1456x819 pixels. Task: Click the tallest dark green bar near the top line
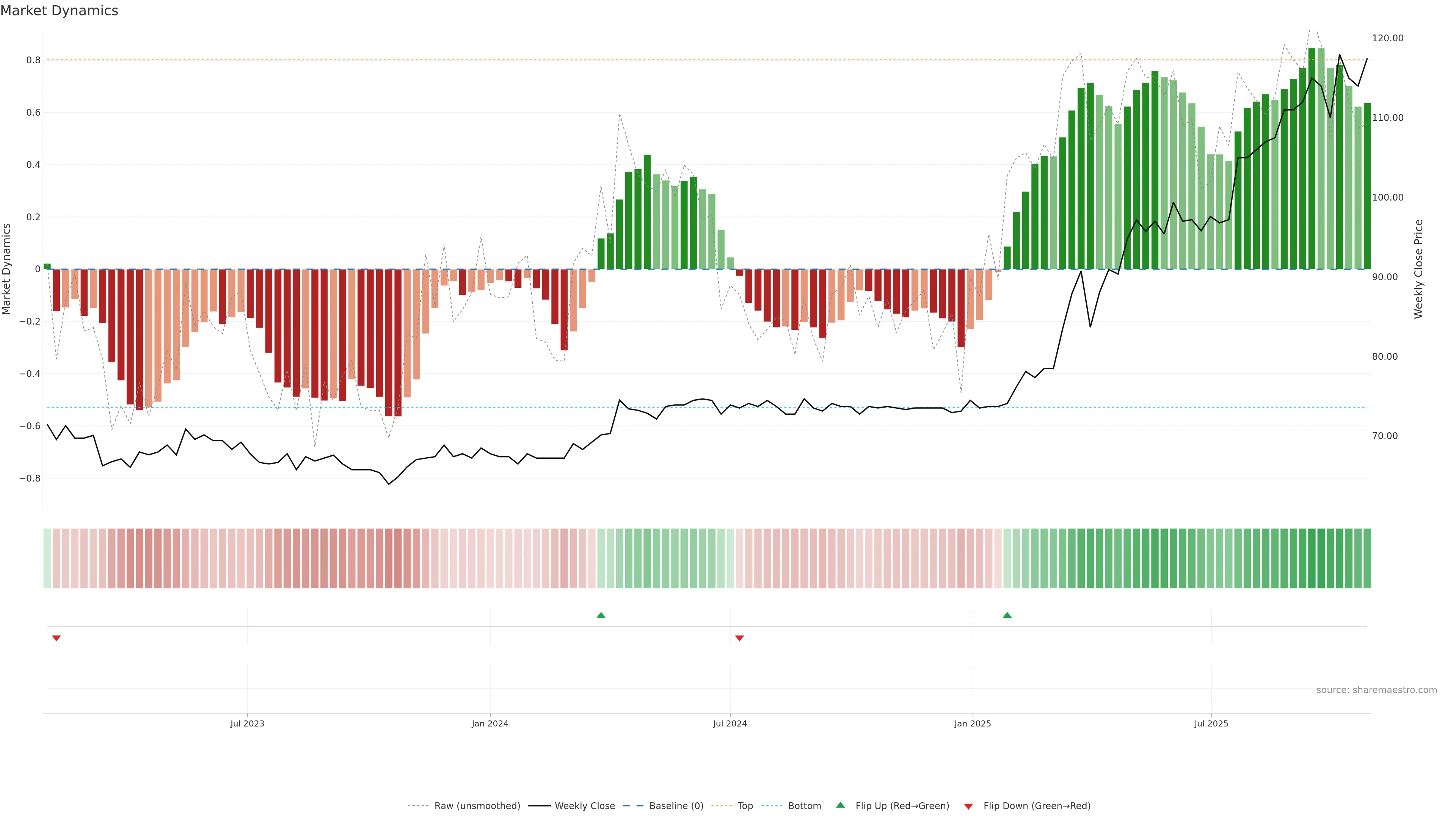coord(1311,158)
